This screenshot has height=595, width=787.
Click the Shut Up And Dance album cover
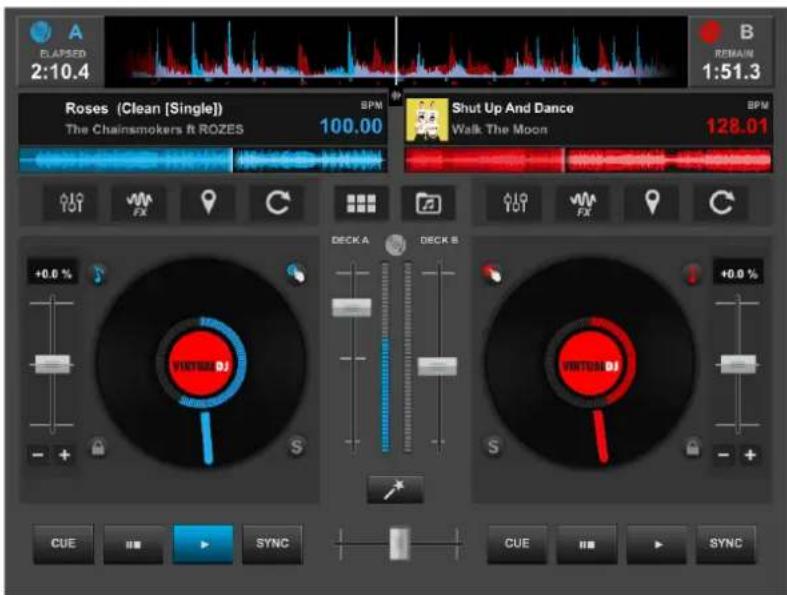click(427, 120)
